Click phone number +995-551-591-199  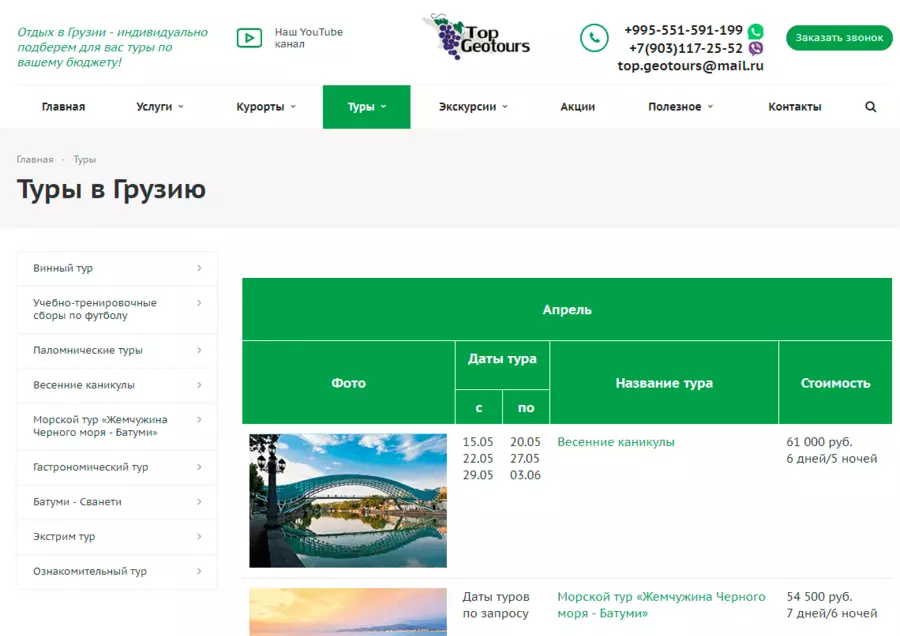(683, 30)
